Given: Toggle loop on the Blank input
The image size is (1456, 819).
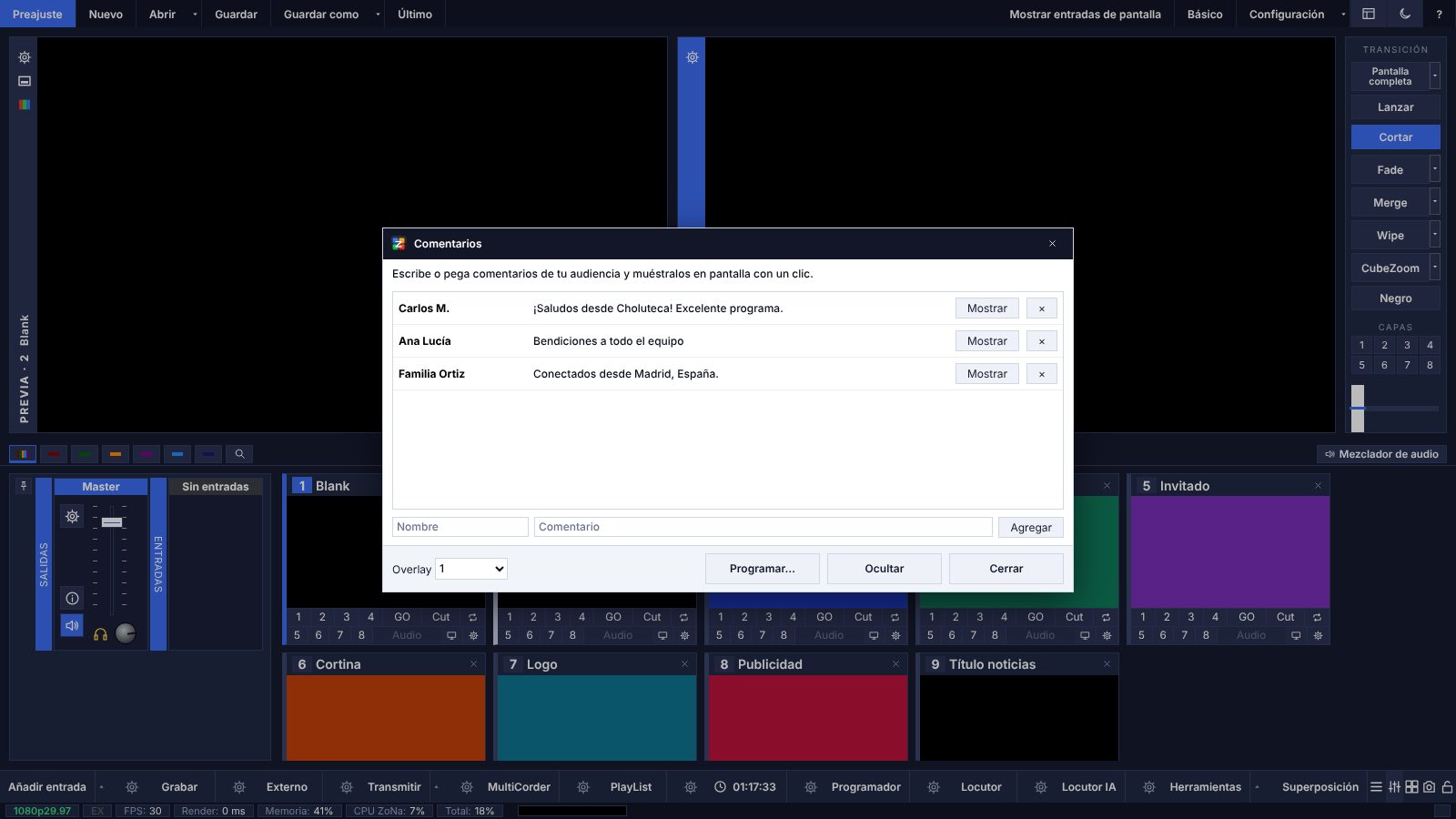Looking at the screenshot, I should [x=472, y=617].
